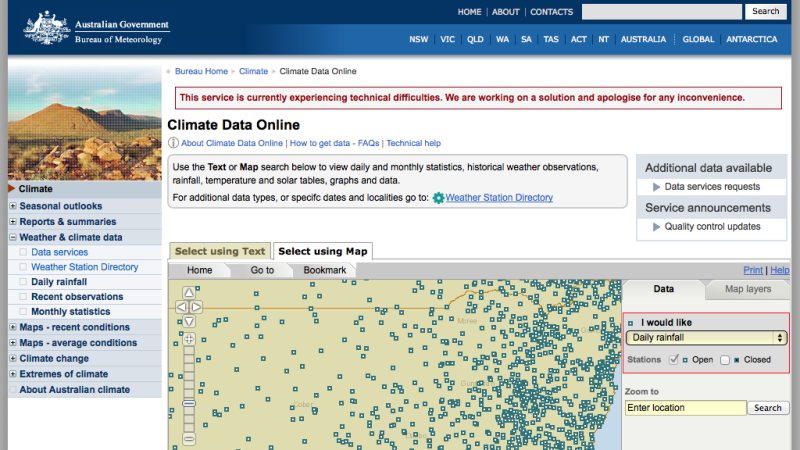Click the Climate breadcrumb link

[253, 71]
